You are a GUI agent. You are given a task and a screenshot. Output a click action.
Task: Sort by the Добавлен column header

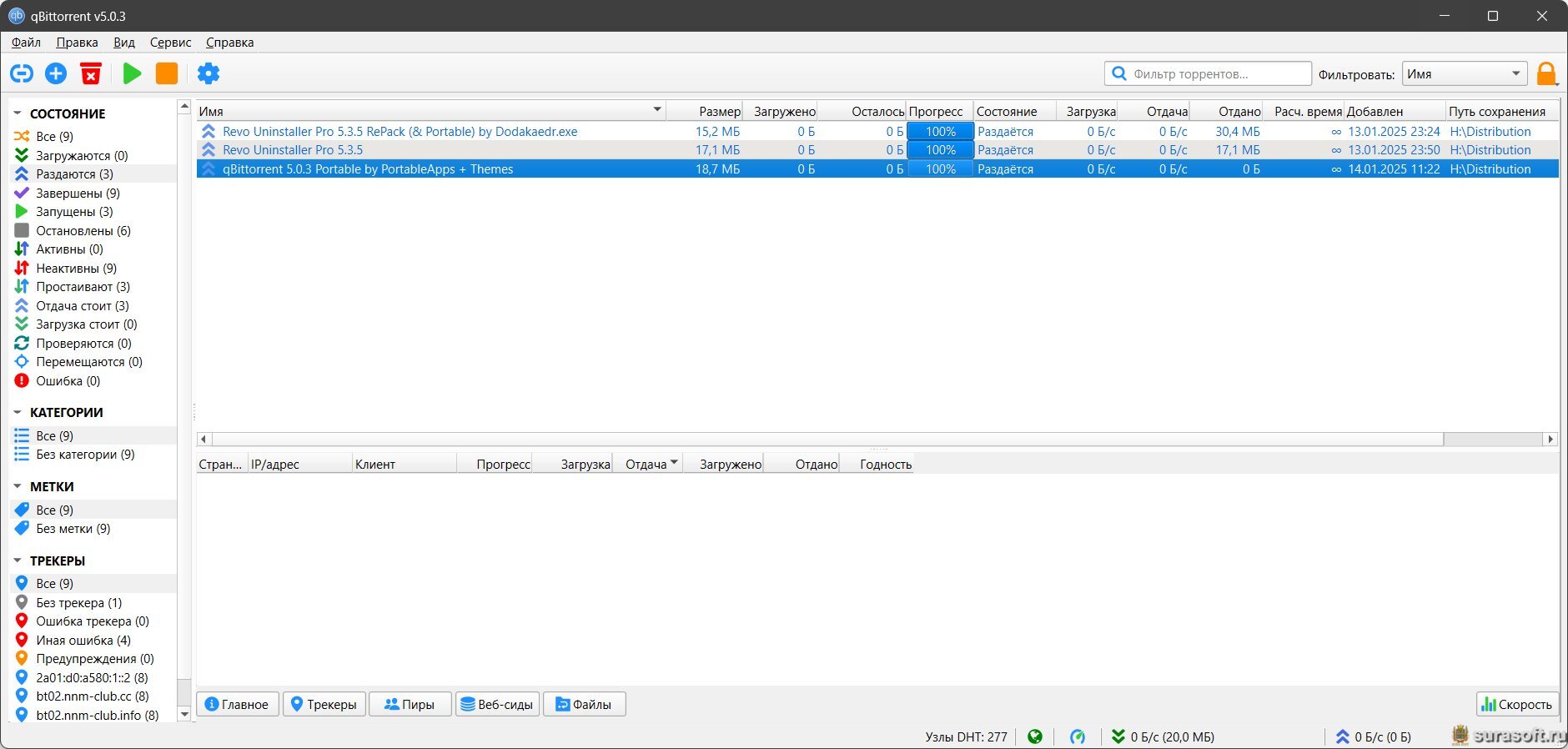(x=1395, y=111)
